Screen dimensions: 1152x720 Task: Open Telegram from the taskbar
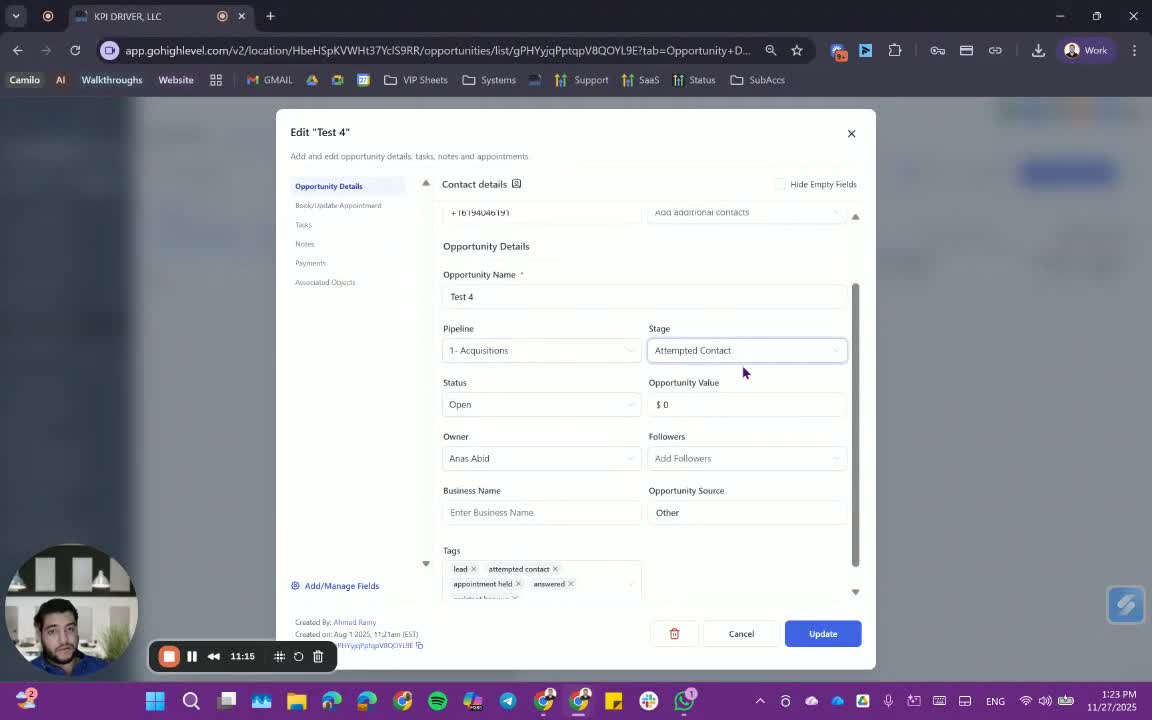coord(508,701)
